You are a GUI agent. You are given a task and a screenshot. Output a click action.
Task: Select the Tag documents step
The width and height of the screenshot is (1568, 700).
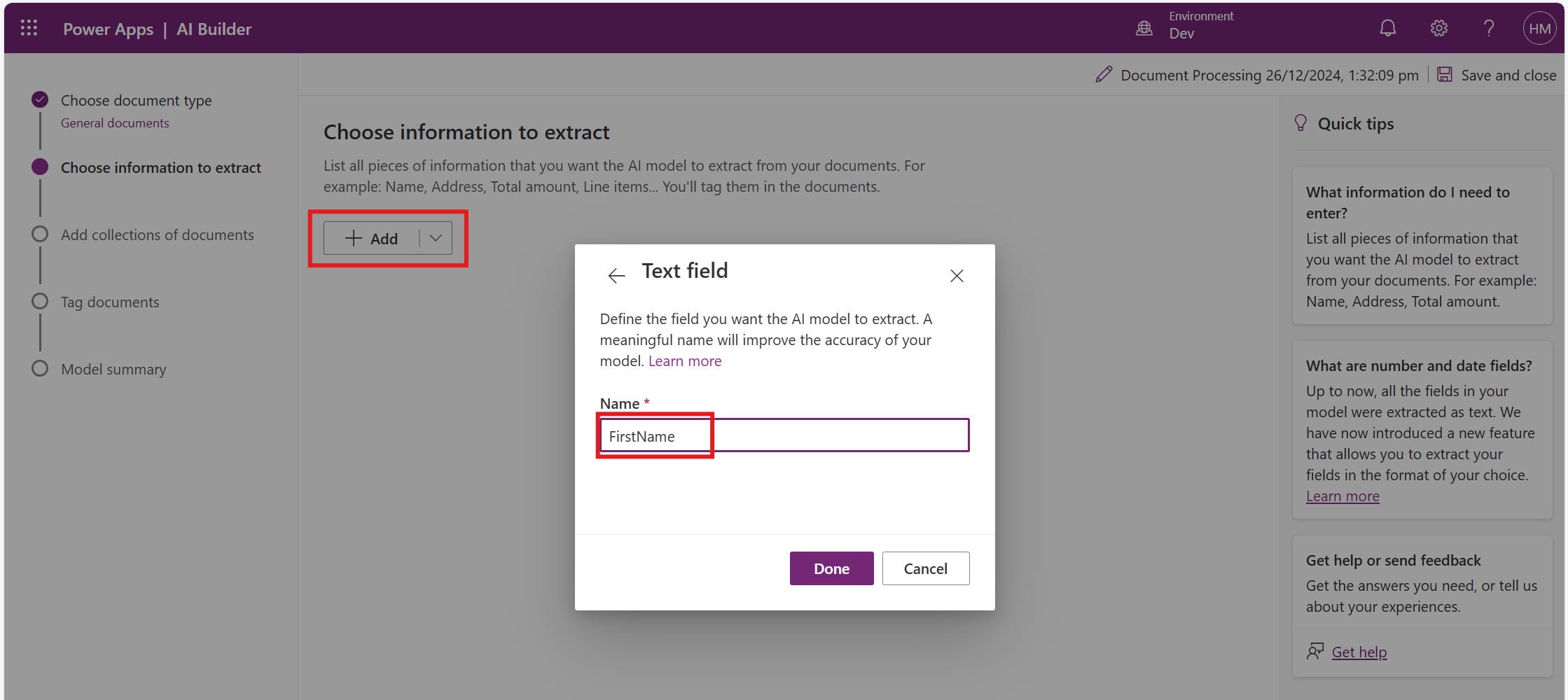pyautogui.click(x=110, y=302)
